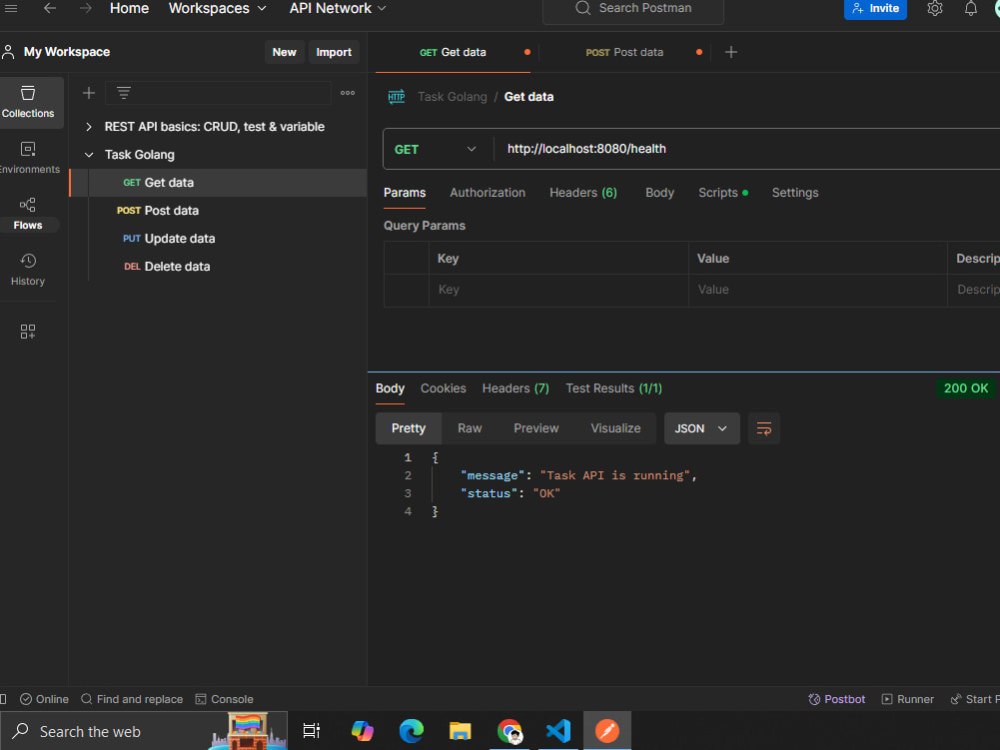Open Google Chrome from the taskbar
1000x750 pixels.
coord(509,731)
